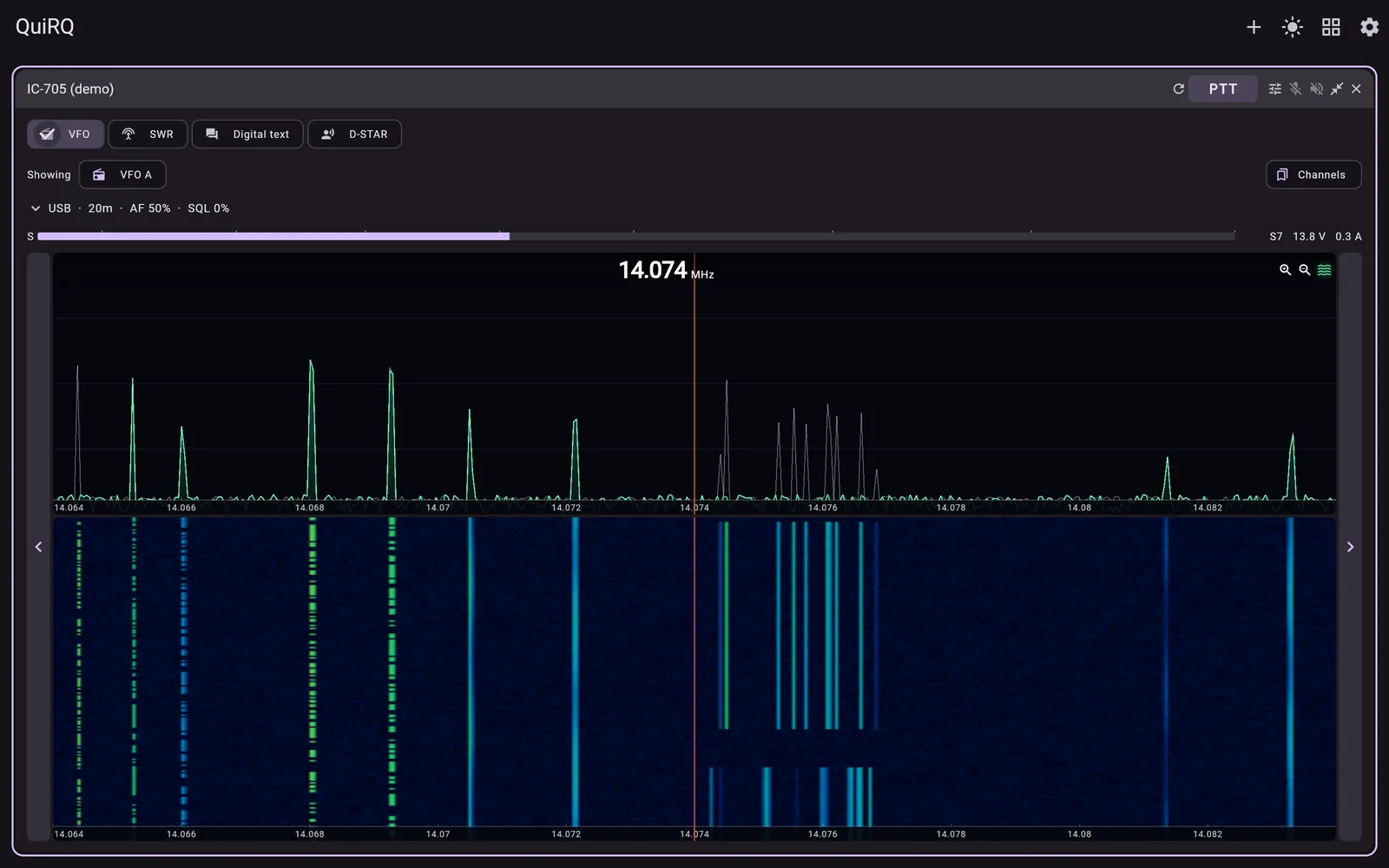Zoom out on the spectrum
Screen dimensions: 1389x868
point(1304,270)
